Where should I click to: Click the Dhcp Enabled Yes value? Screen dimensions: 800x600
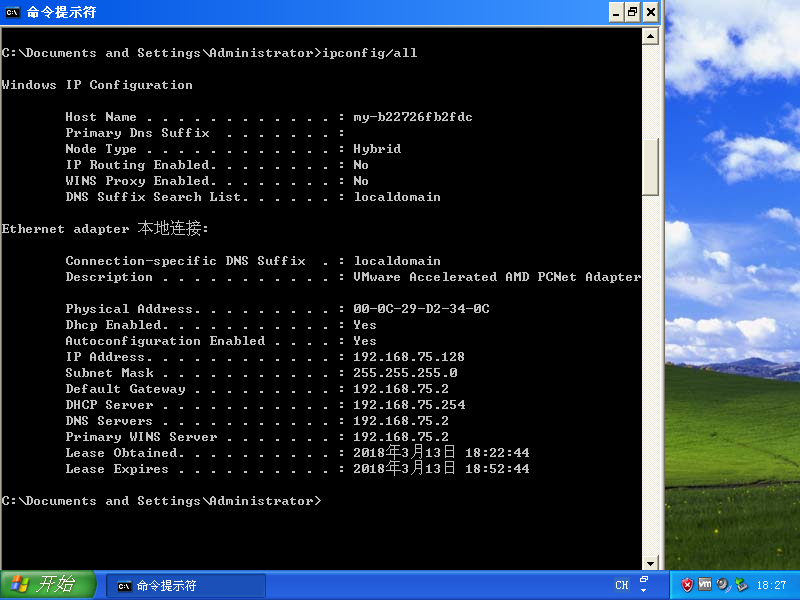tap(365, 325)
